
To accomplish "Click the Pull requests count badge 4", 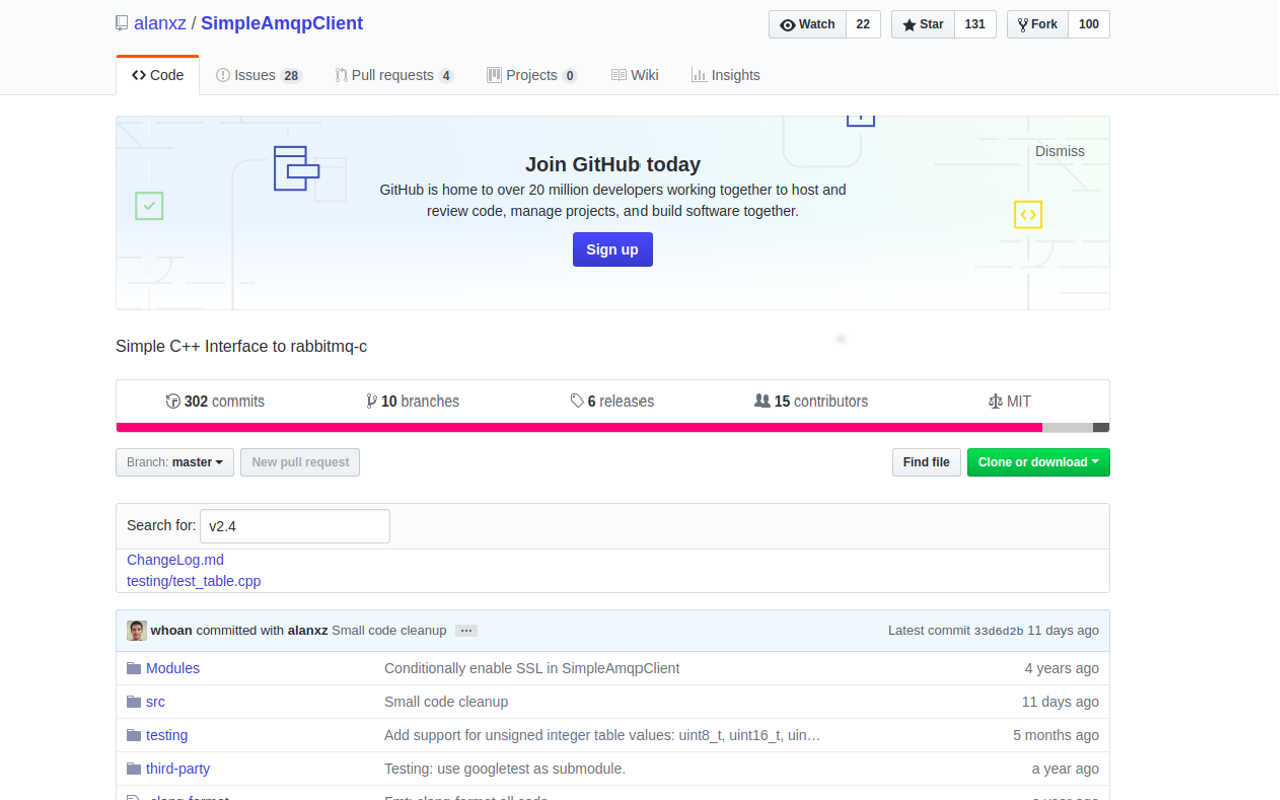I will (x=446, y=76).
